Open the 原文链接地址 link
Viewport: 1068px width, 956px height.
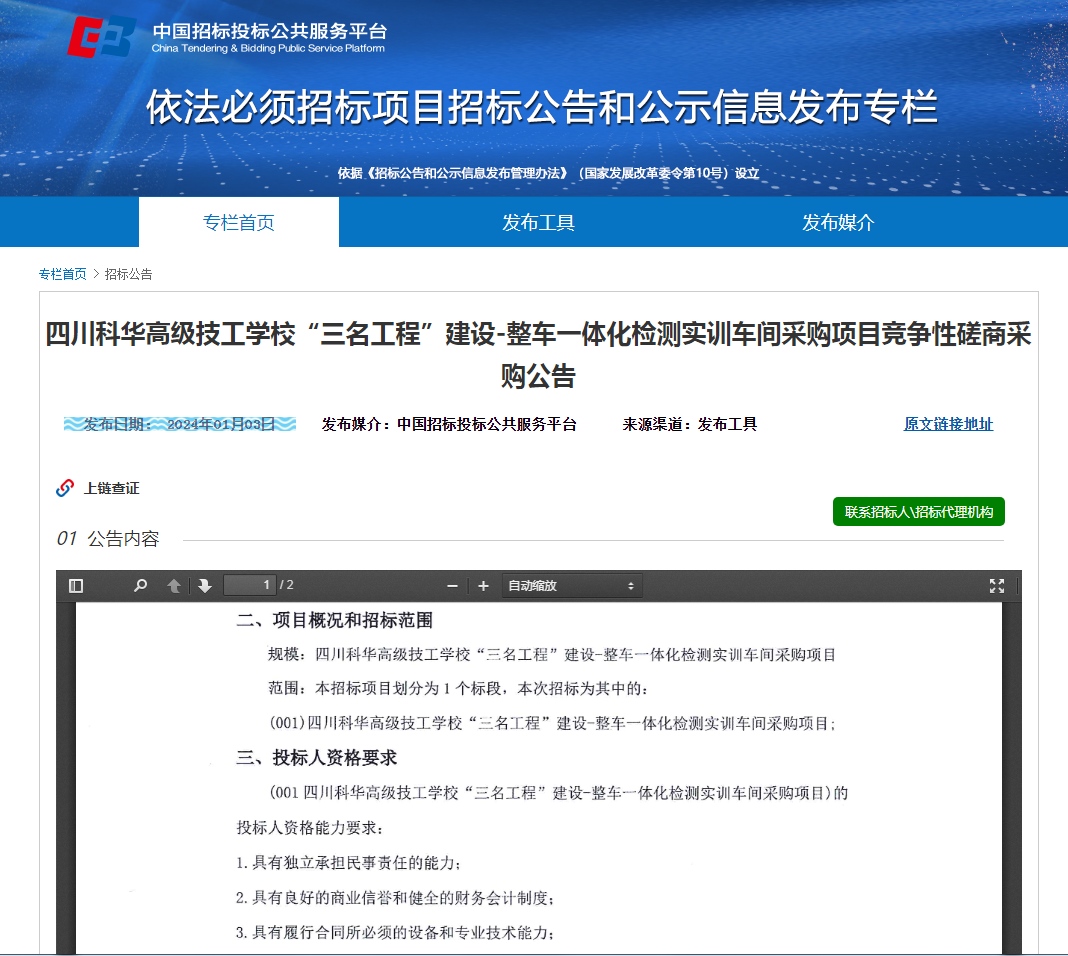(x=948, y=424)
